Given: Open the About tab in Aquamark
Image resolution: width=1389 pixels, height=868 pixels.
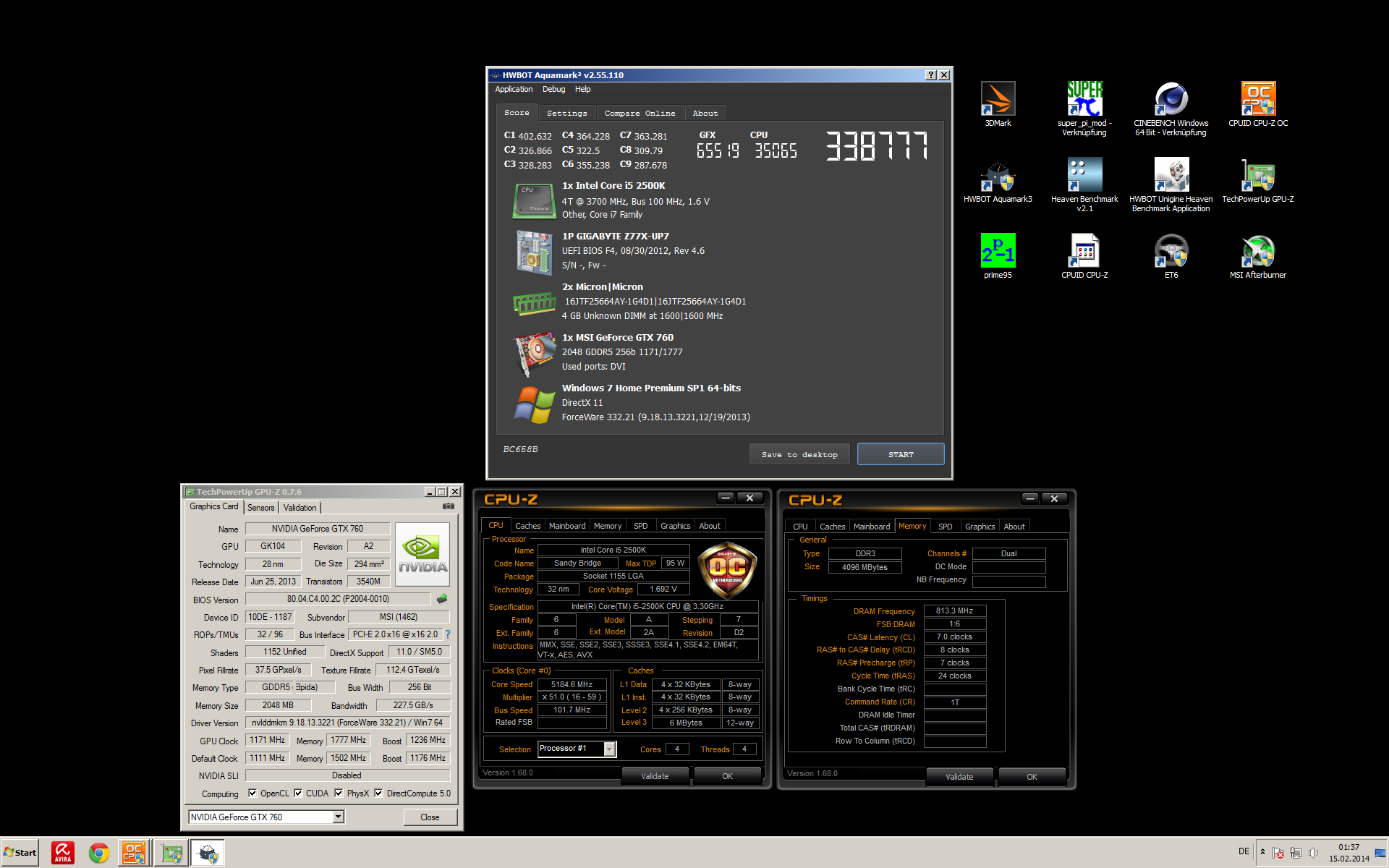Looking at the screenshot, I should pyautogui.click(x=705, y=113).
